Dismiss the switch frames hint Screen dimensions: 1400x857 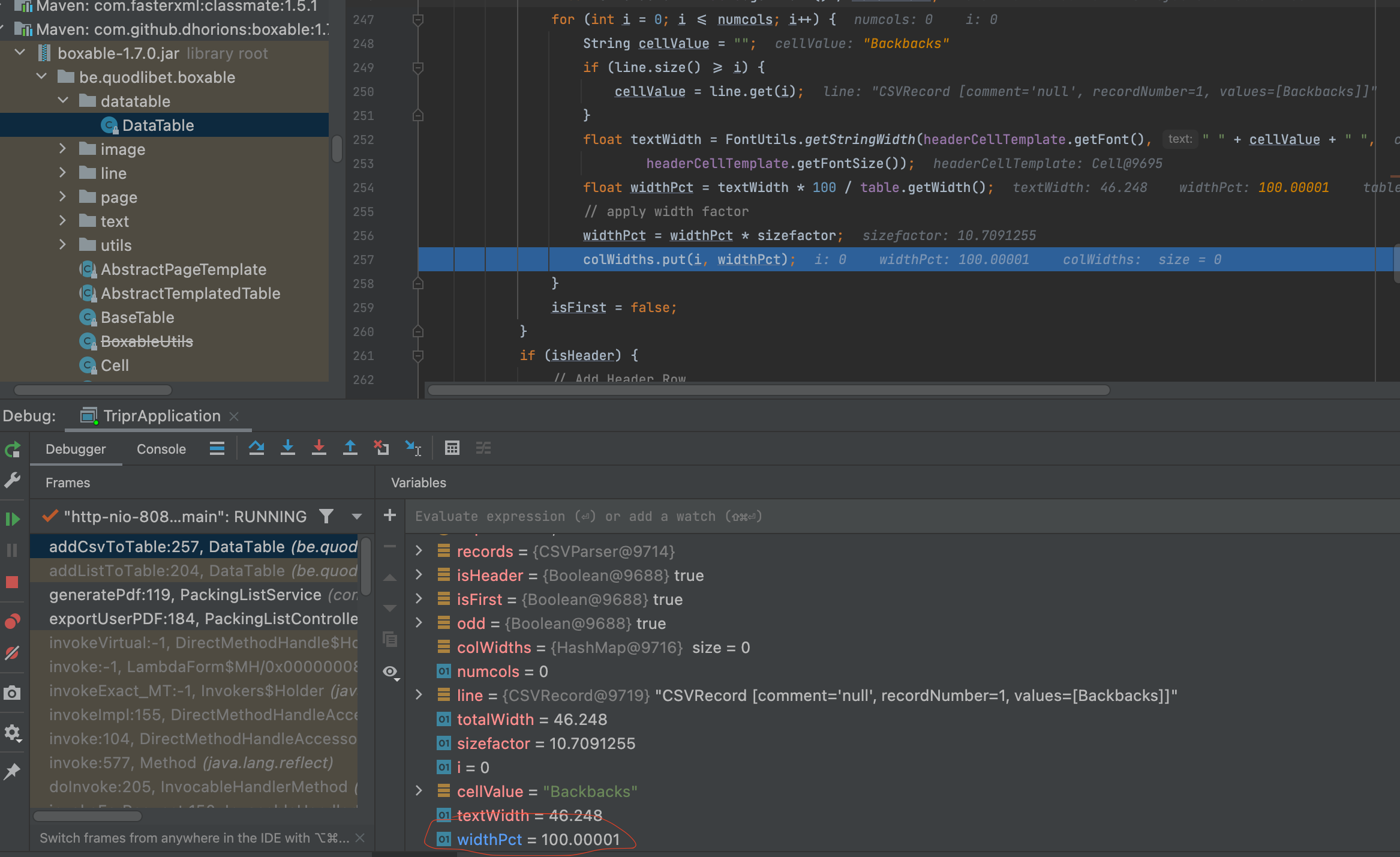point(360,838)
